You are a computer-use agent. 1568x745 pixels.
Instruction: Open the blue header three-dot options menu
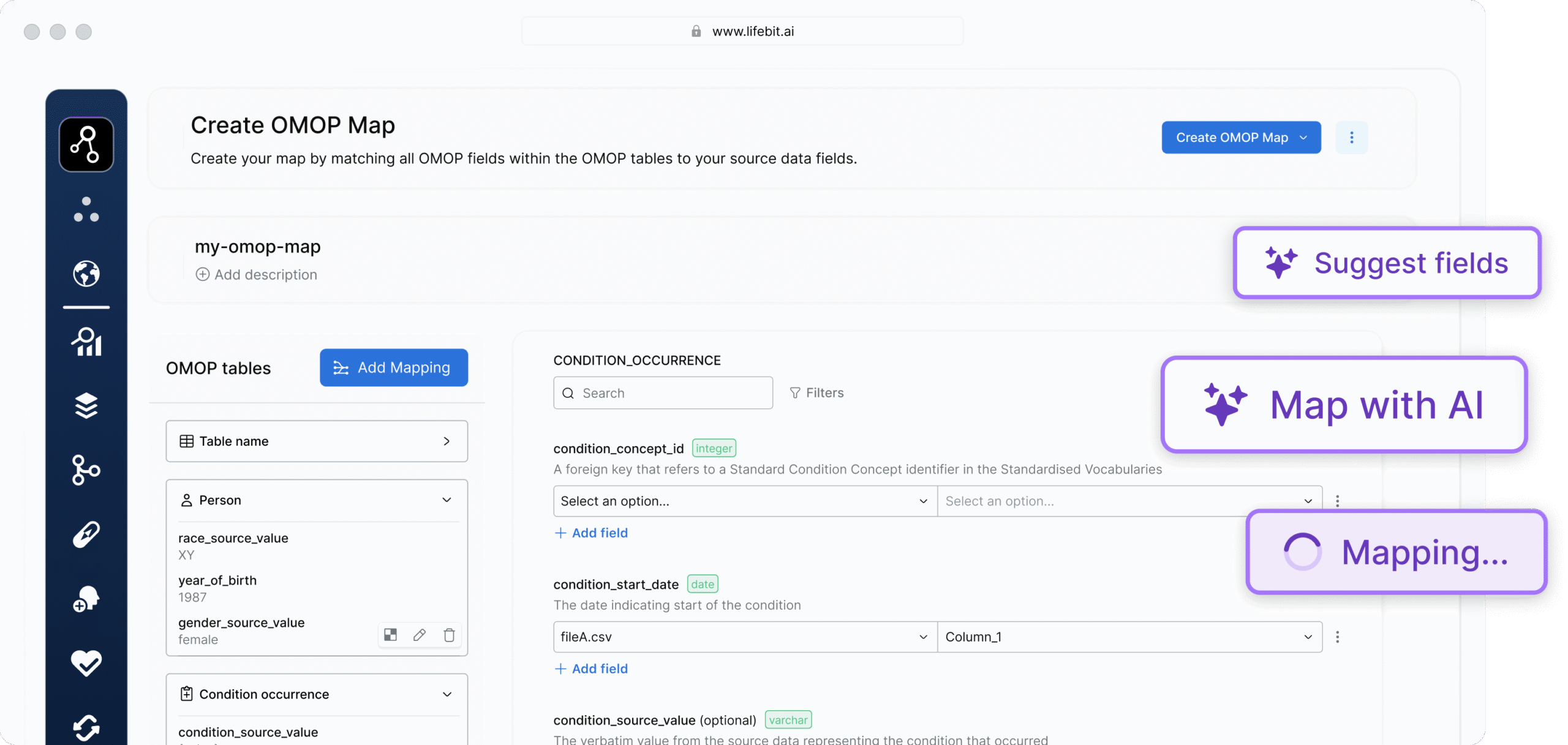click(1351, 138)
